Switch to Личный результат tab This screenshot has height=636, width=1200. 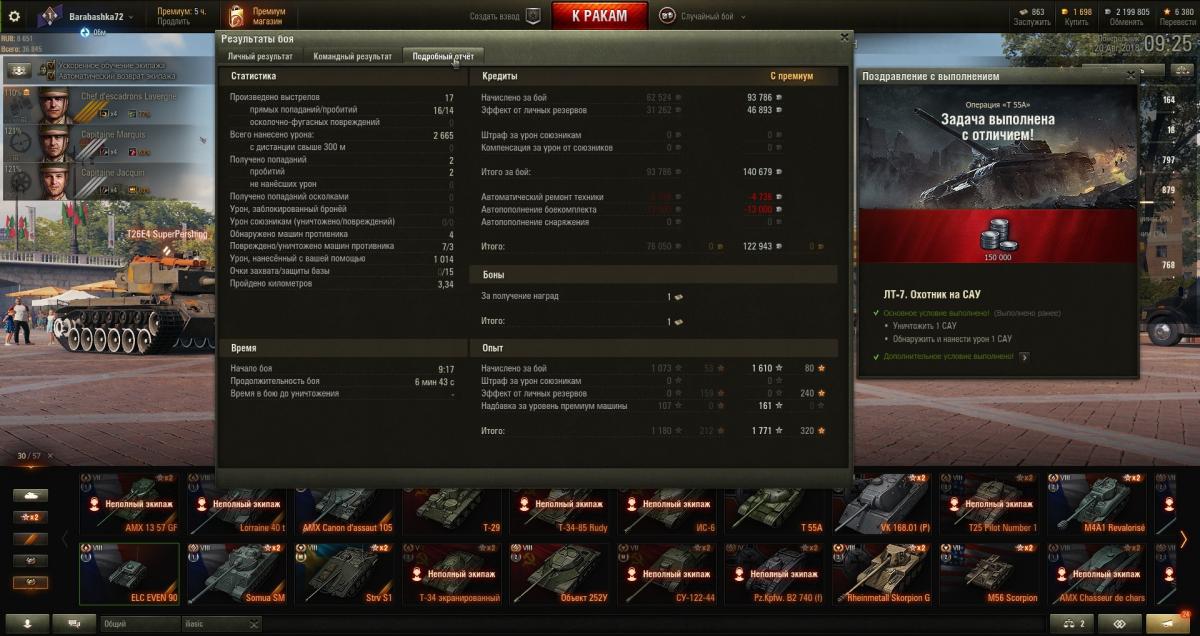(260, 57)
